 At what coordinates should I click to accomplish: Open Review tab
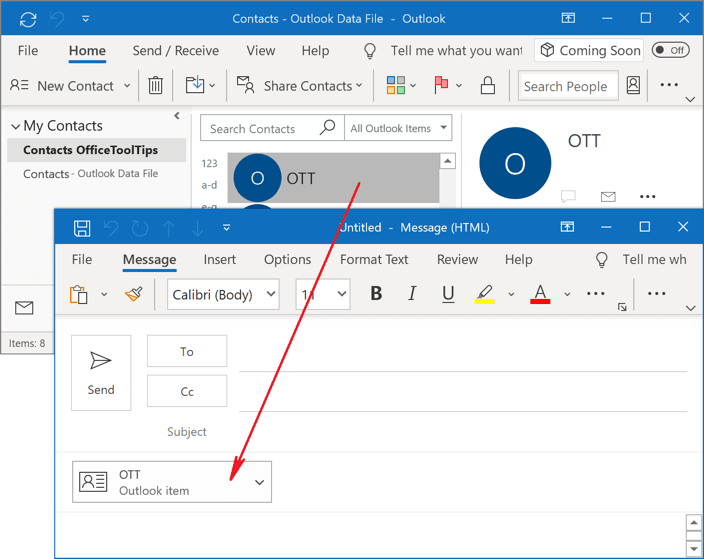pyautogui.click(x=458, y=260)
